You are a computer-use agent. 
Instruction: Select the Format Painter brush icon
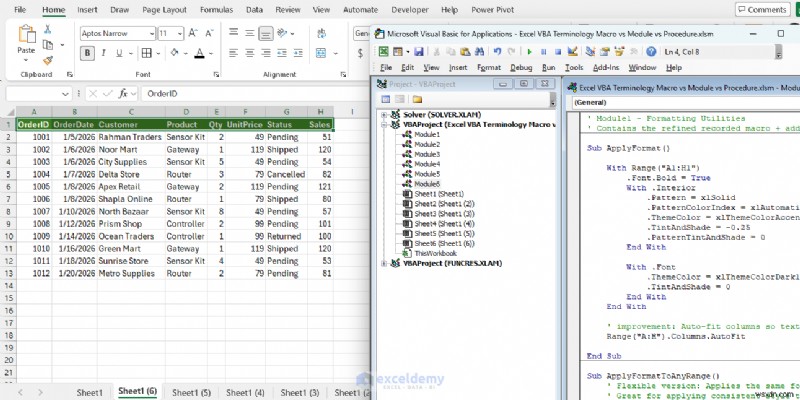[48, 60]
